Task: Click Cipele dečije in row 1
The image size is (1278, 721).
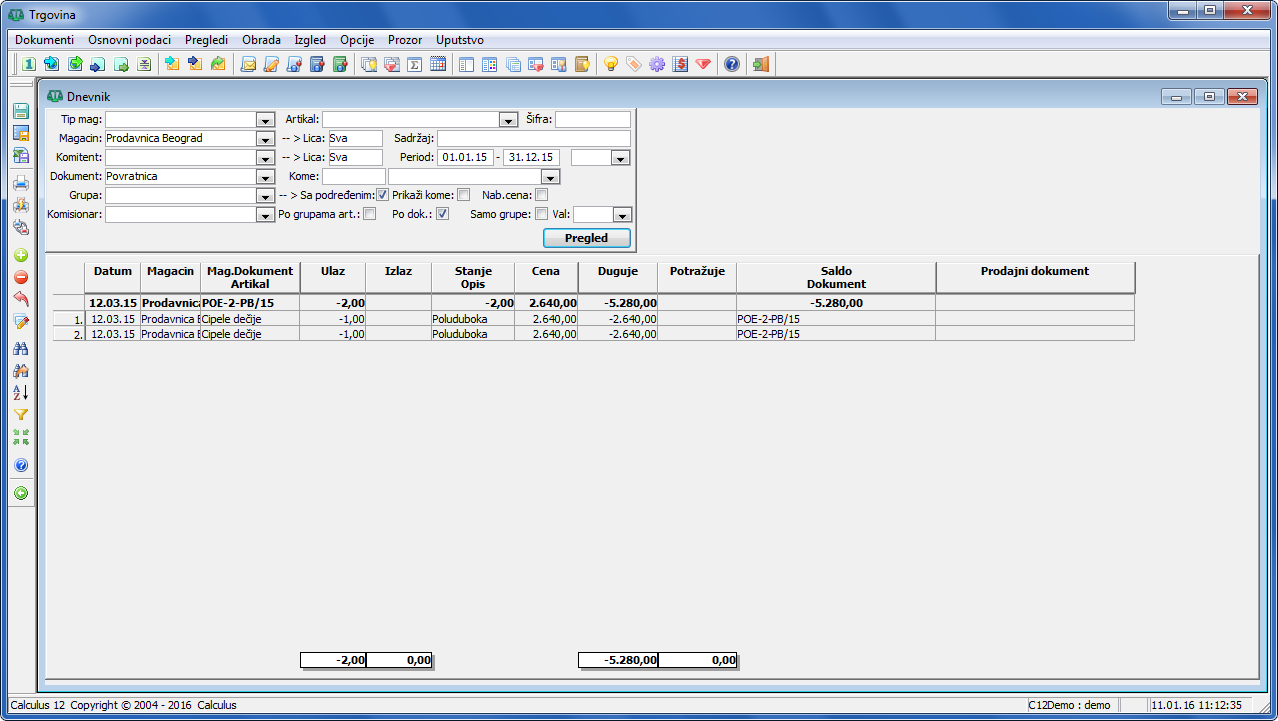Action: (232, 319)
